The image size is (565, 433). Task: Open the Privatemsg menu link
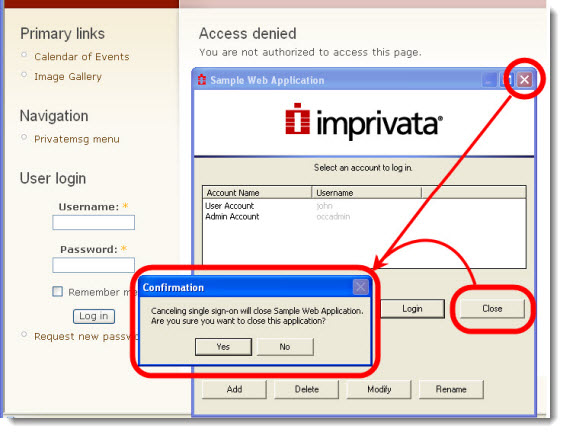pyautogui.click(x=77, y=139)
